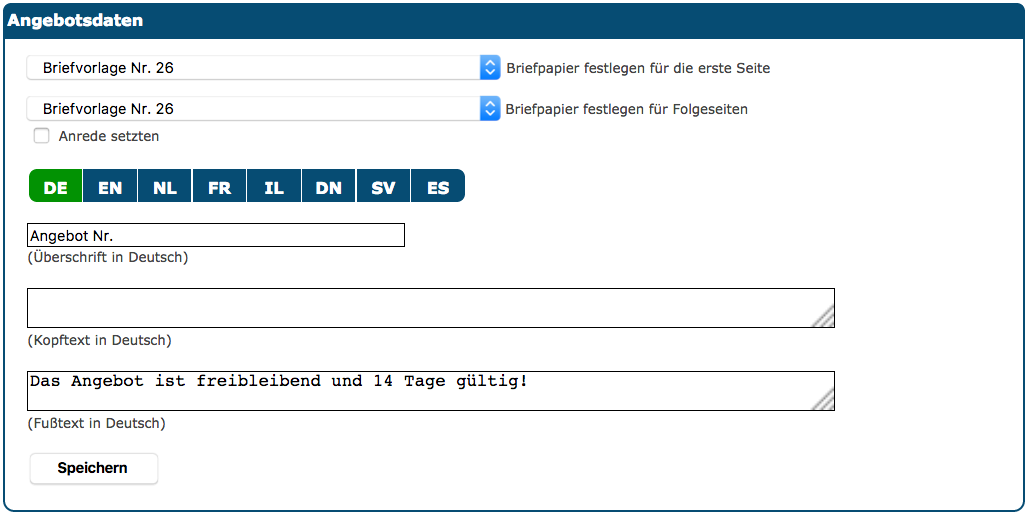
Task: Grab the Kopftext textarea resize handle
Action: click(x=824, y=318)
